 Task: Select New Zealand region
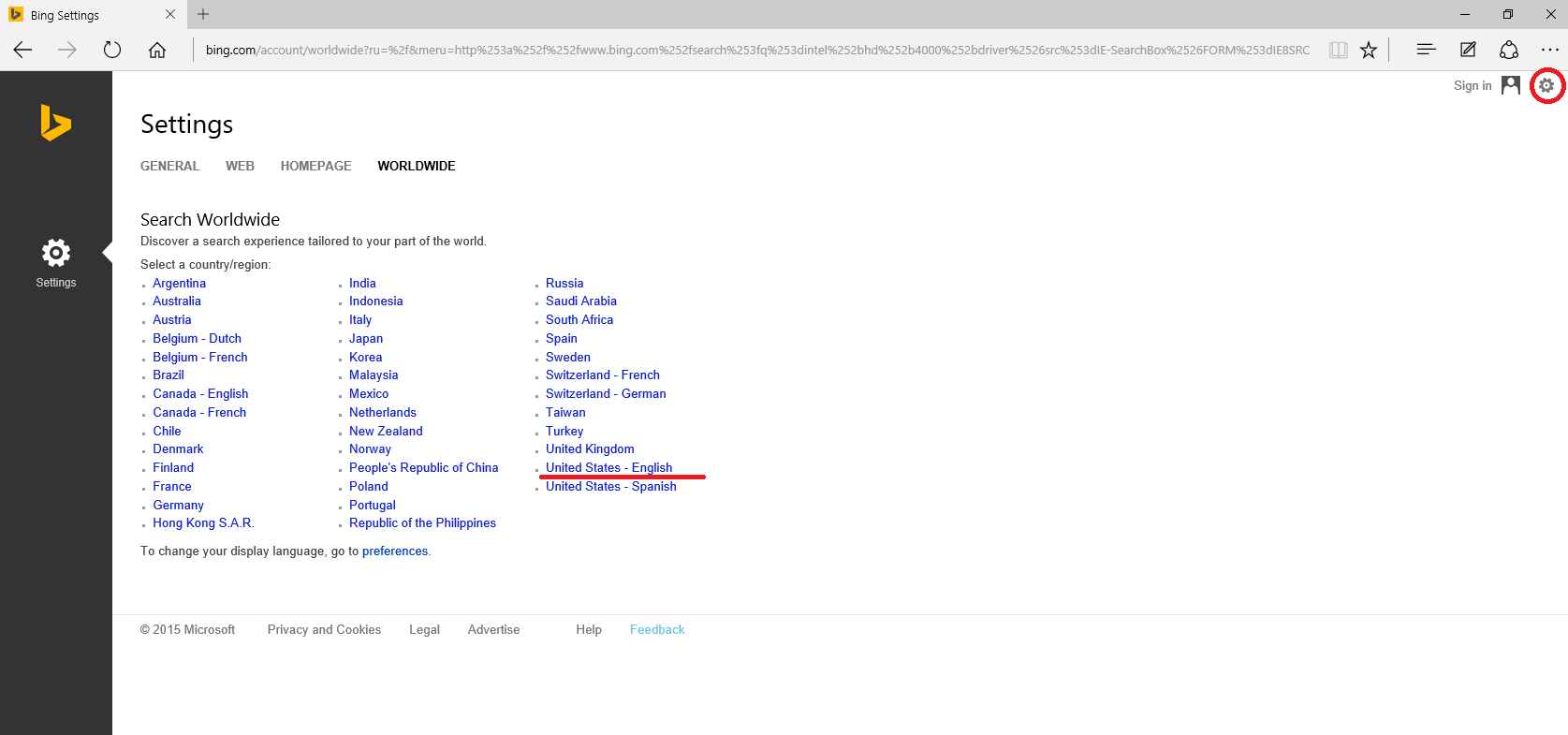coord(386,431)
